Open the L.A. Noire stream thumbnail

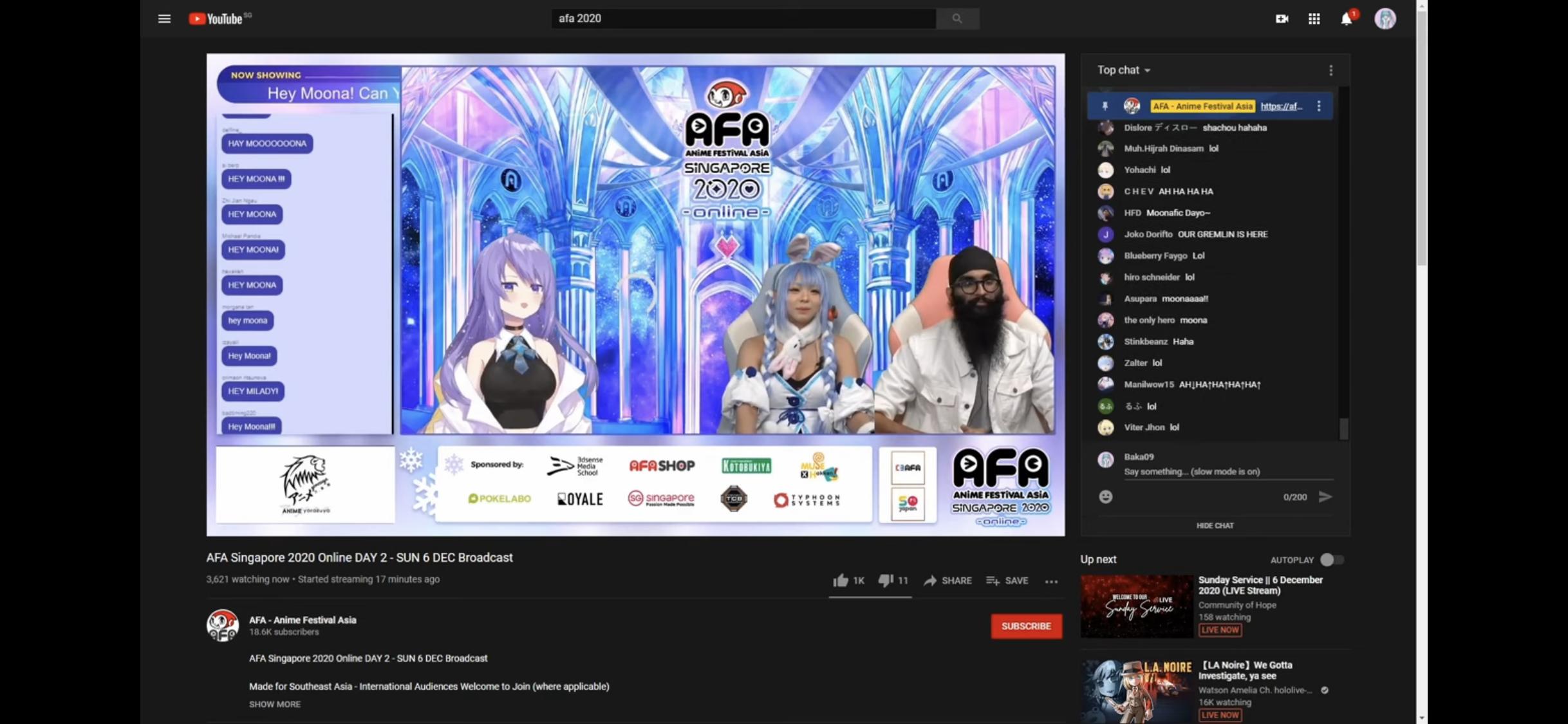coord(1137,691)
